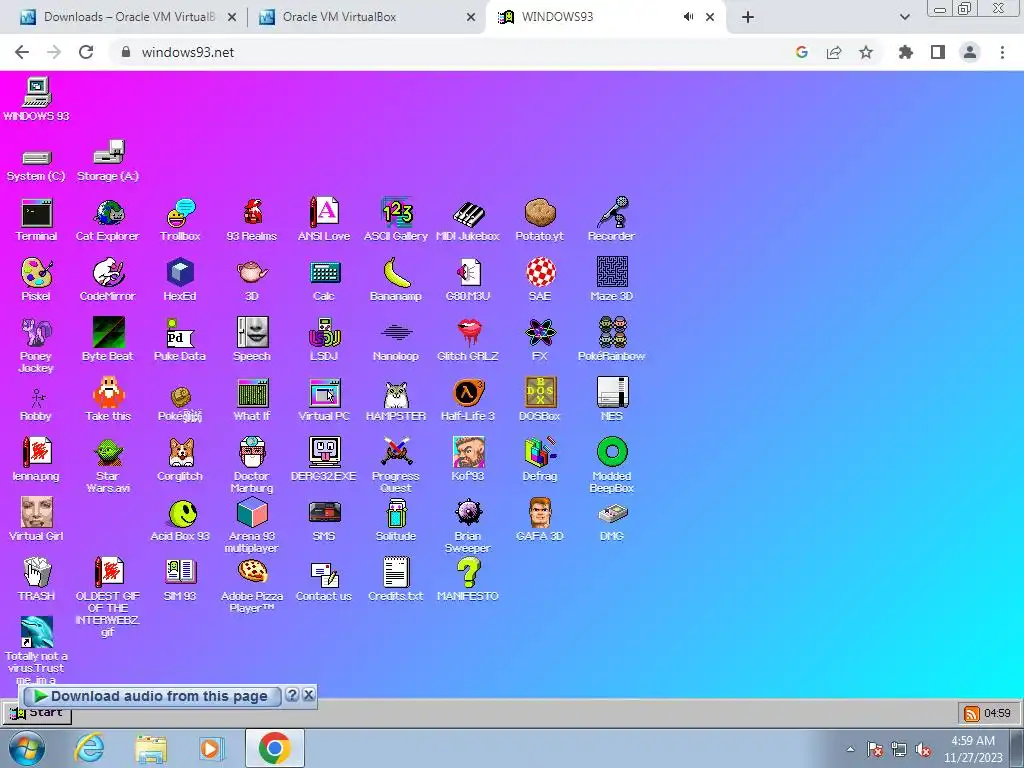Viewport: 1024px width, 768px height.
Task: Open the SAE checkered ball icon
Action: click(x=539, y=280)
